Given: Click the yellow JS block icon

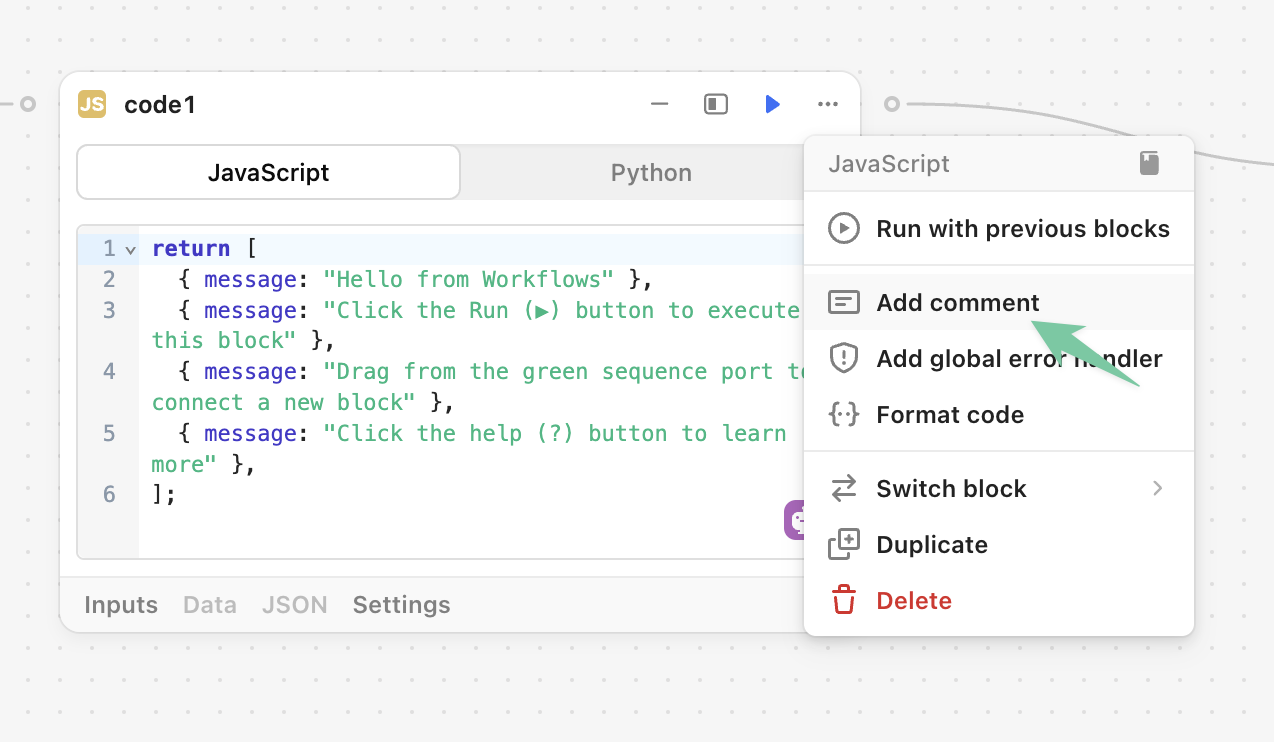Looking at the screenshot, I should pos(92,104).
